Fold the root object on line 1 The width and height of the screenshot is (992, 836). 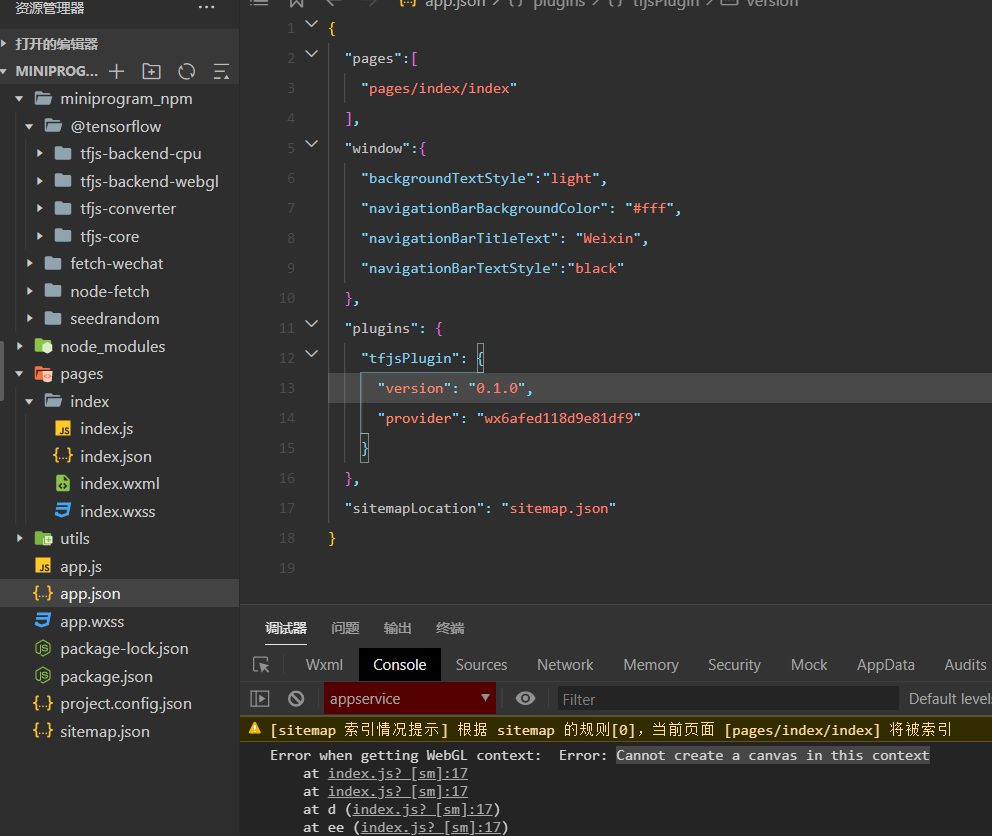tap(312, 24)
